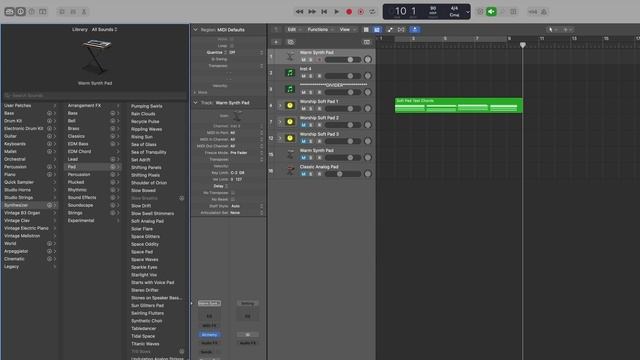Viewport: 640px width, 360px height.
Task: Toggle the Inspector button in control bar
Action: [x=20, y=12]
